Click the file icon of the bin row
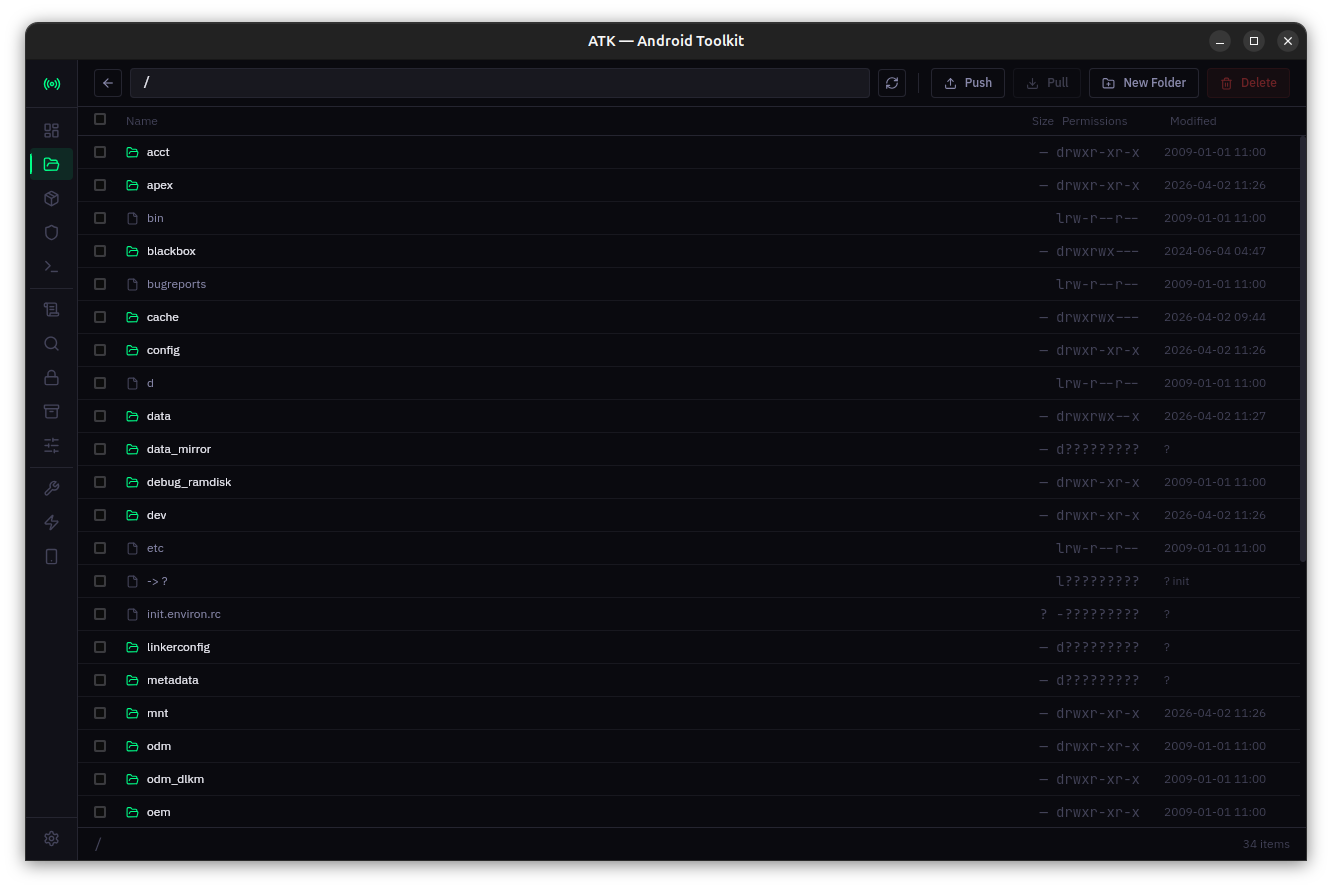Screen dimensions: 1332x889 point(132,218)
